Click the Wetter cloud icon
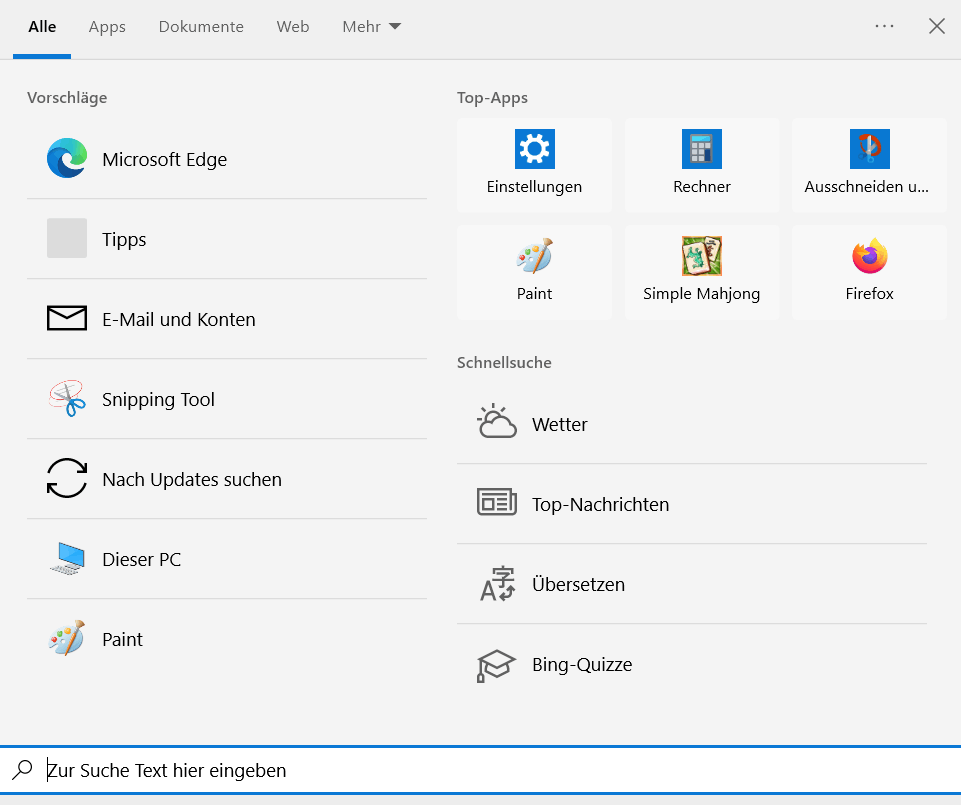This screenshot has height=805, width=961. (x=496, y=422)
